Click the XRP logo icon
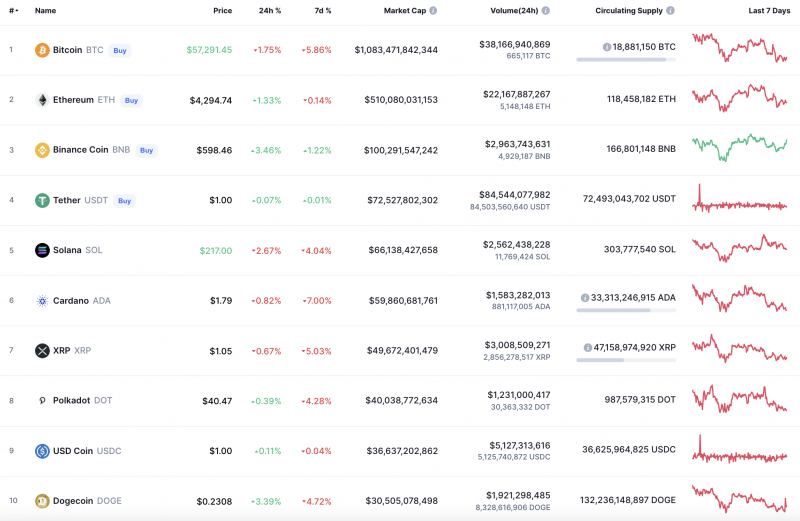 pos(42,351)
